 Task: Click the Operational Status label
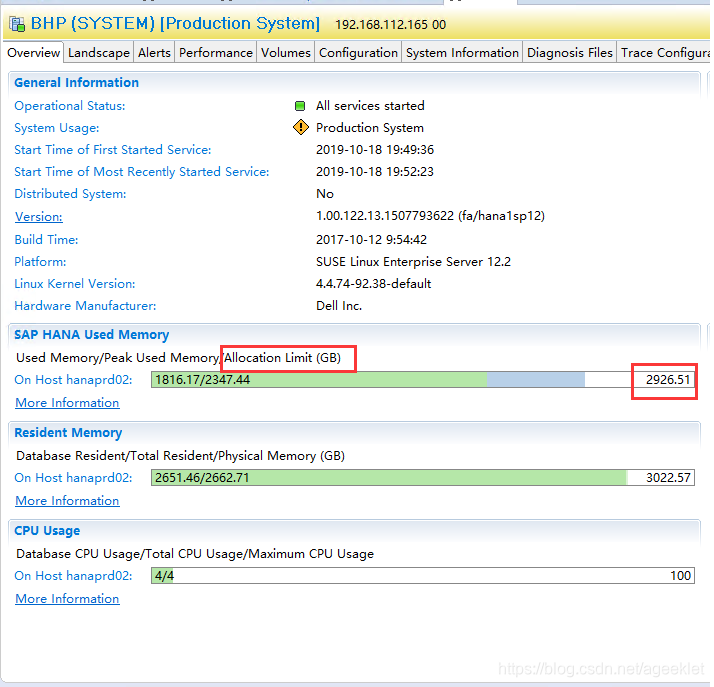coord(70,106)
